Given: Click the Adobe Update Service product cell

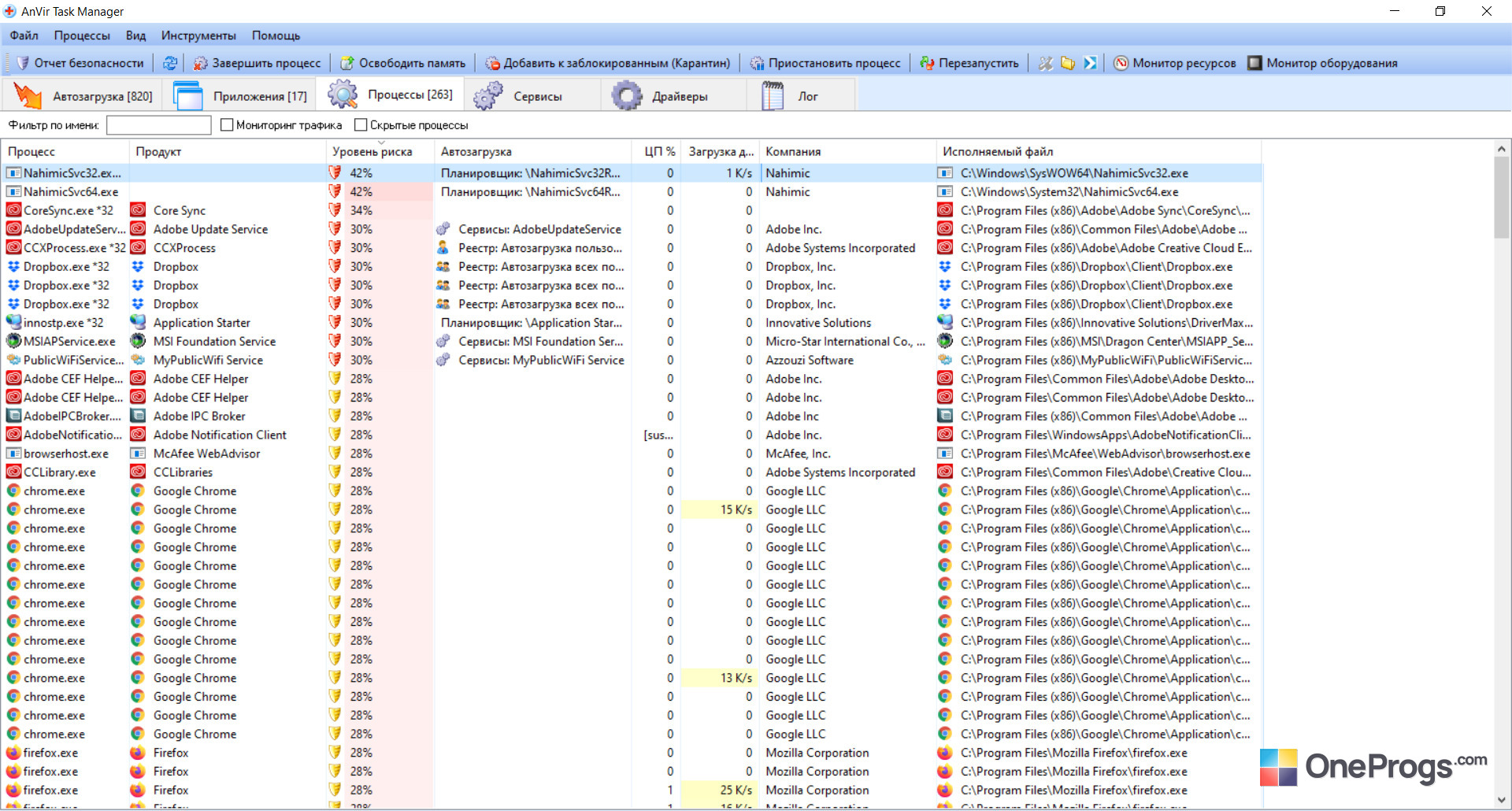Looking at the screenshot, I should pos(210,229).
